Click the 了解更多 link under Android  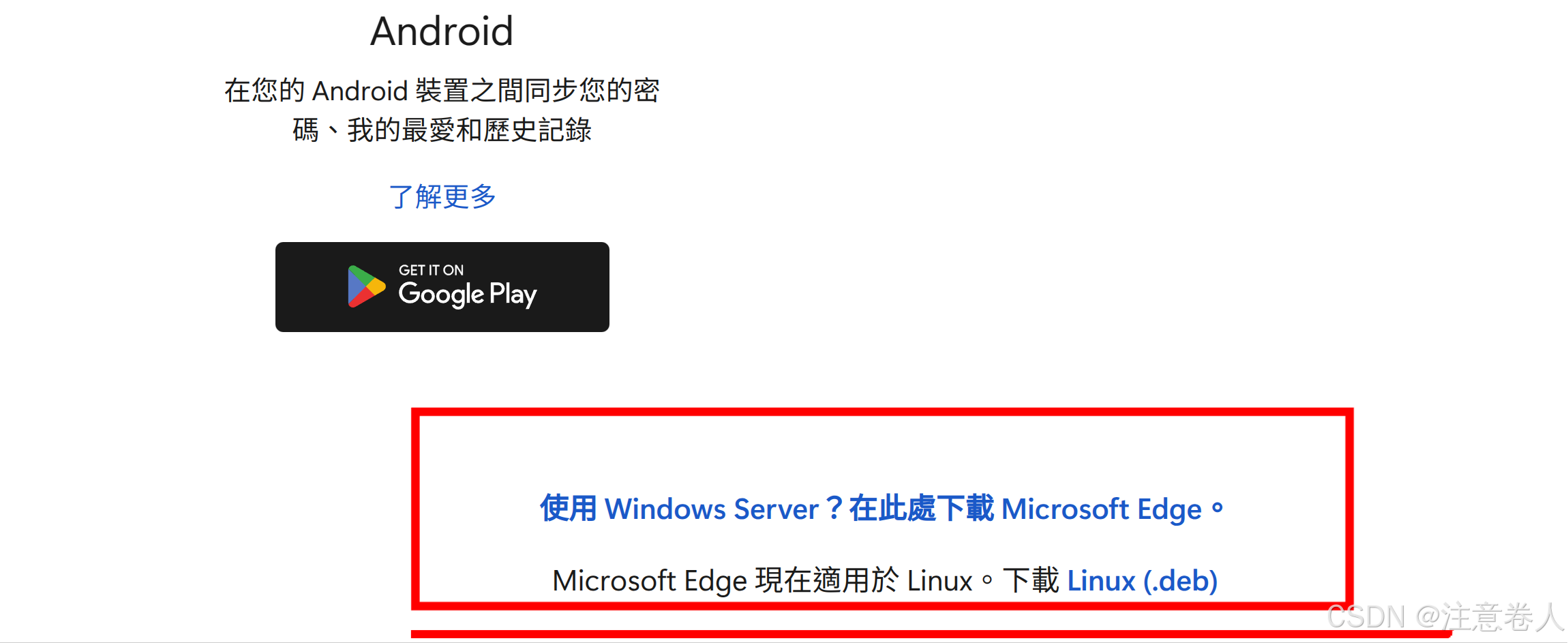pos(442,197)
